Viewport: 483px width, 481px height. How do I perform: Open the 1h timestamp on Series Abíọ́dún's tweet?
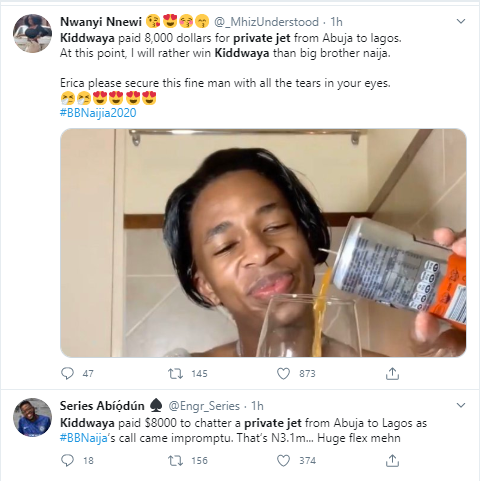point(257,406)
